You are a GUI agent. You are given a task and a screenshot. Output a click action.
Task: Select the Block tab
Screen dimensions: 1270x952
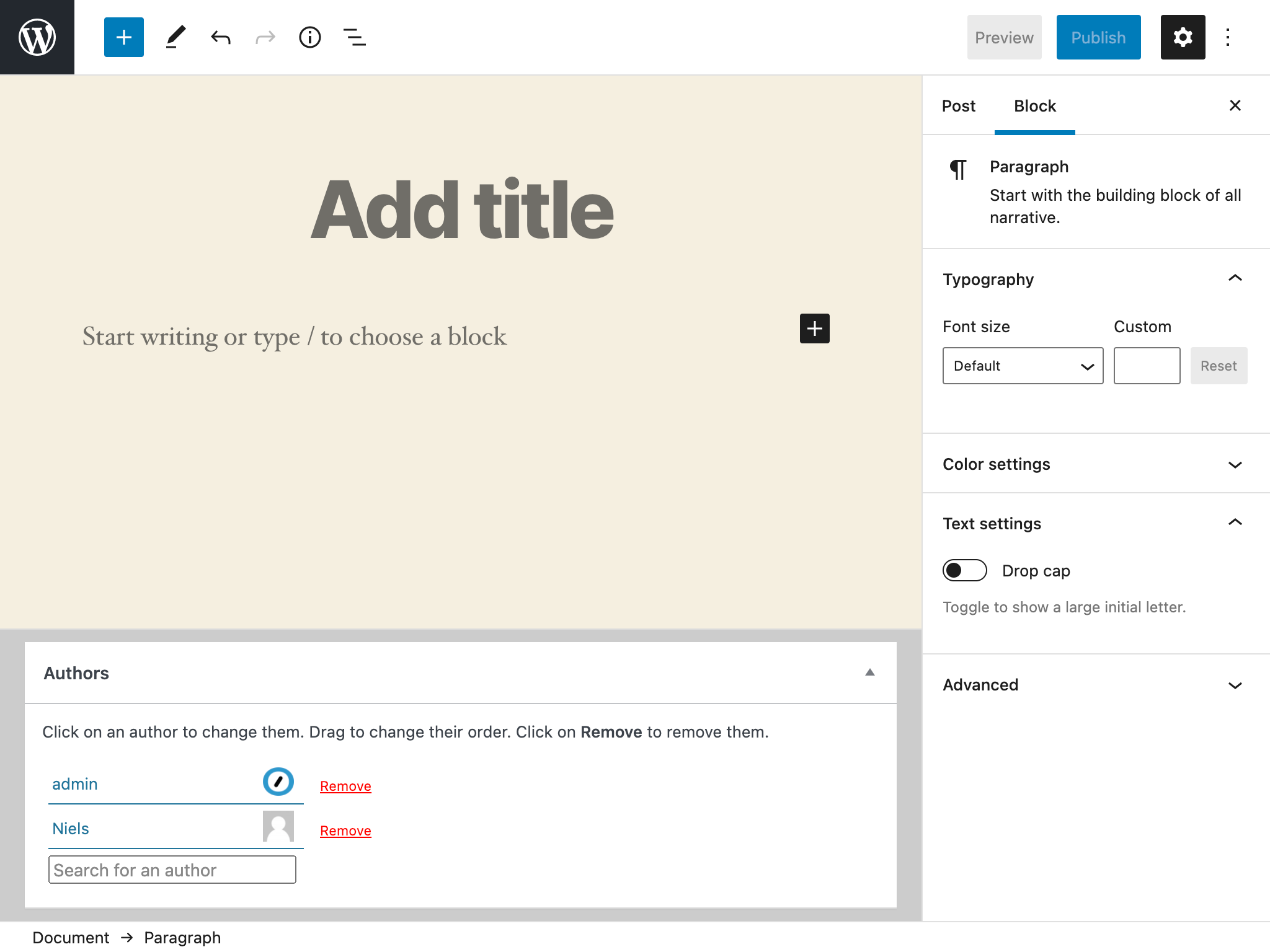pyautogui.click(x=1034, y=106)
